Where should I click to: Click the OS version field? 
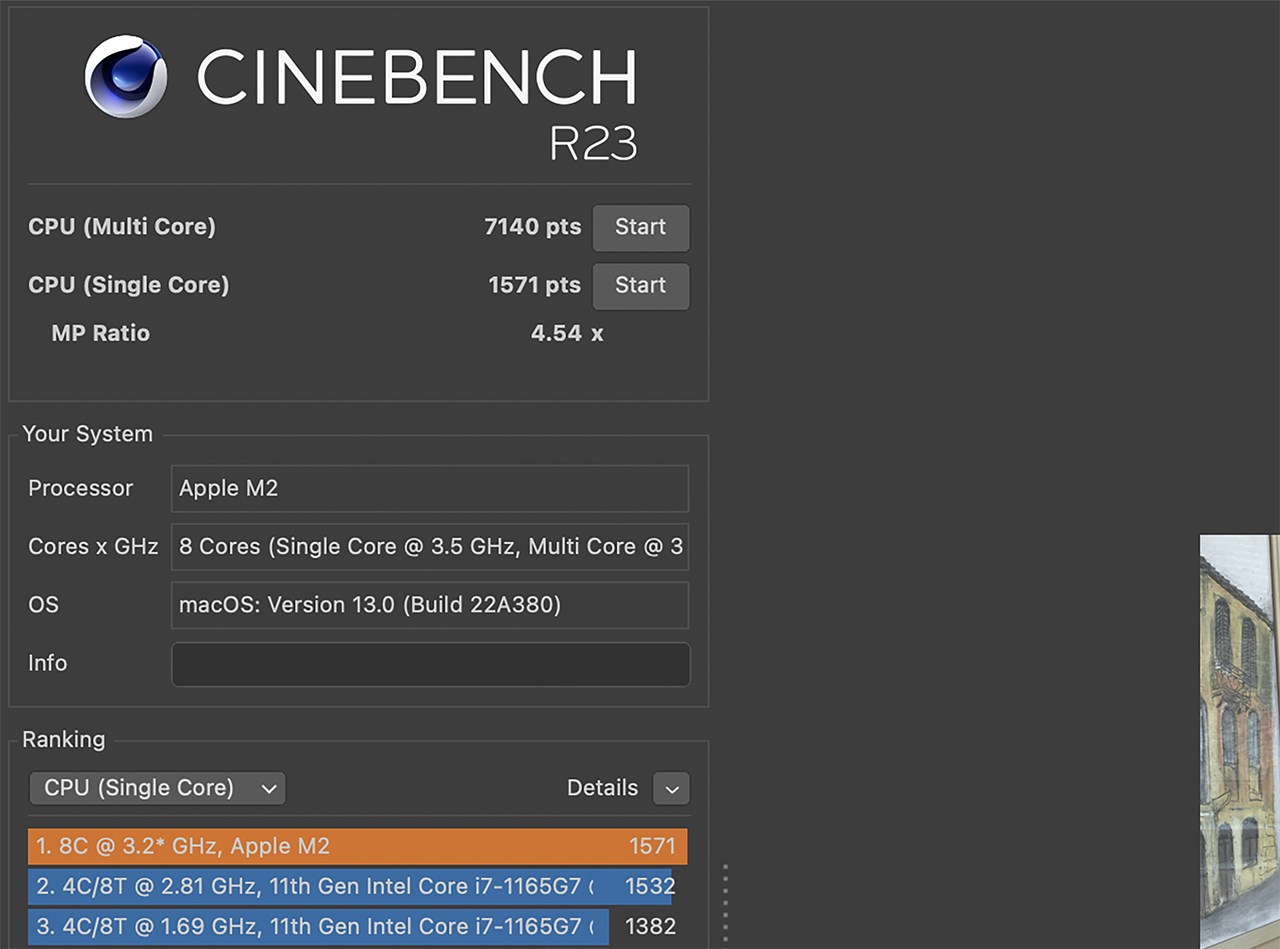[430, 605]
